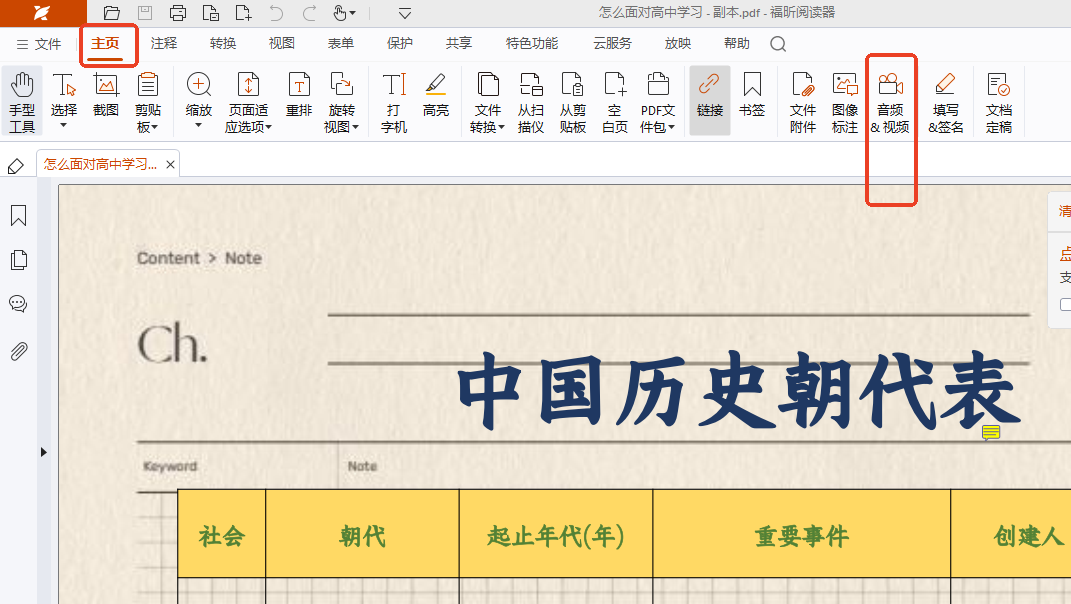
Task: Show the comments panel in left sidebar
Action: coord(18,304)
